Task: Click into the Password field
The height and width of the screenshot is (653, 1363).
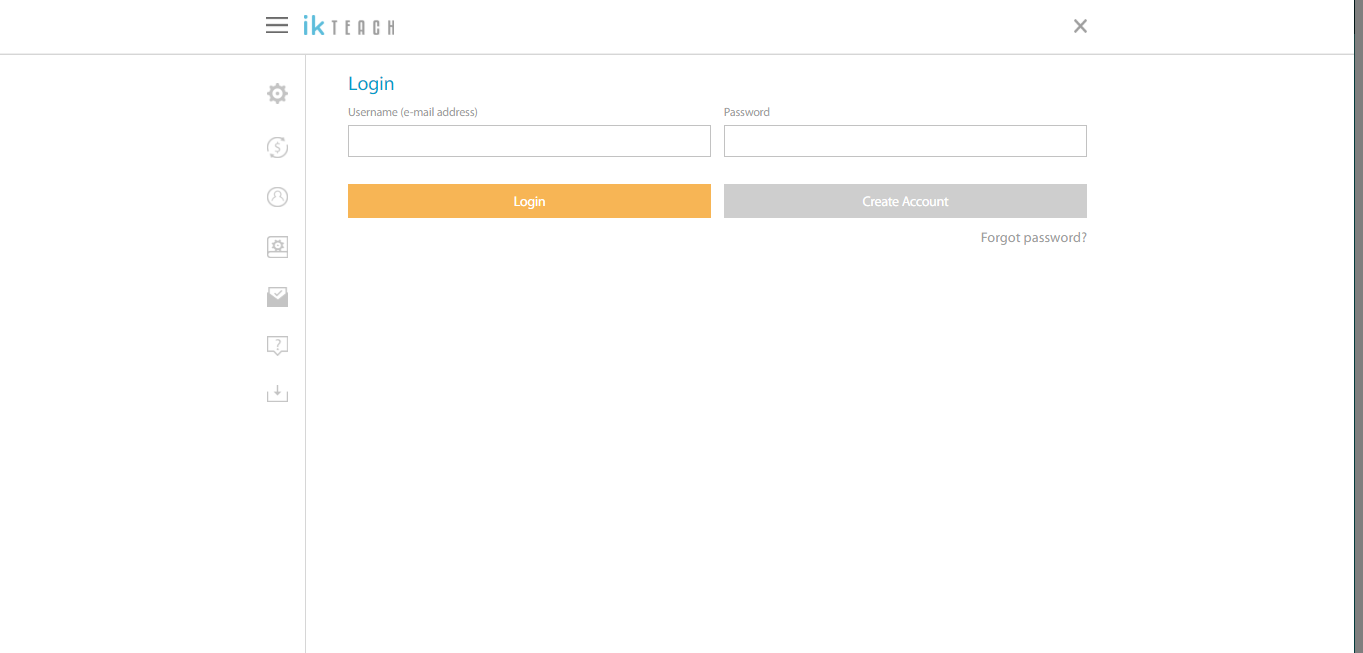Action: click(x=905, y=141)
